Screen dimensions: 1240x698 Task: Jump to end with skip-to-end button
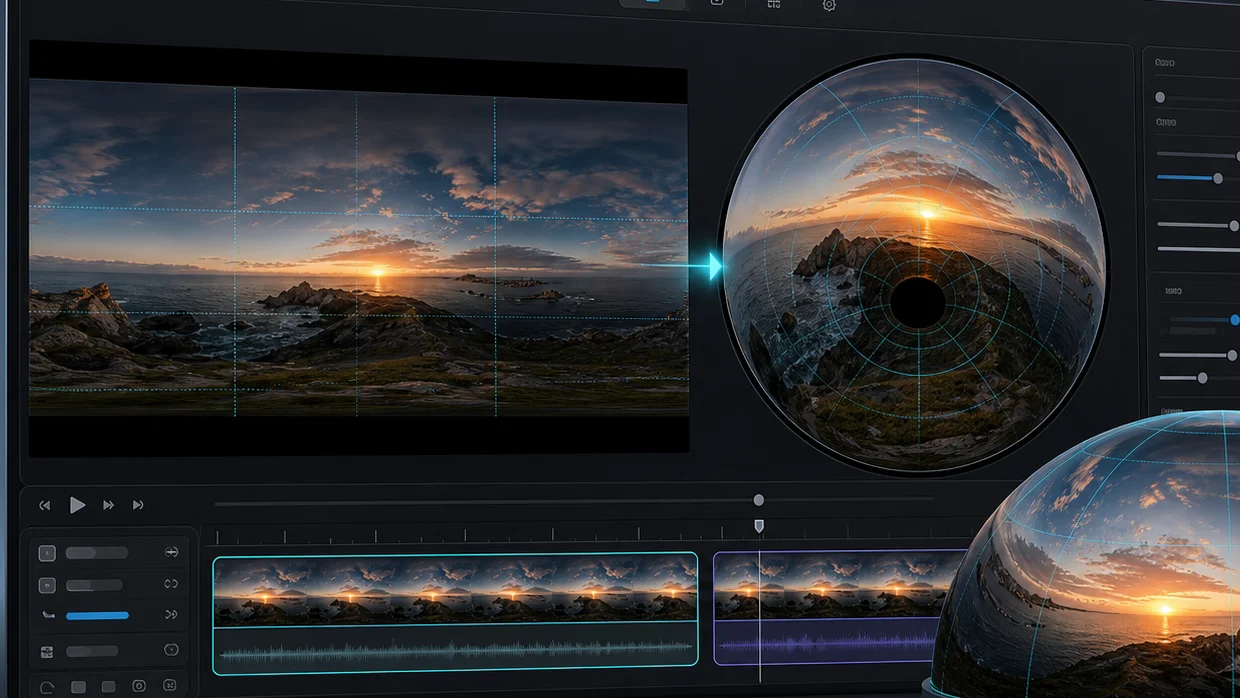point(138,505)
